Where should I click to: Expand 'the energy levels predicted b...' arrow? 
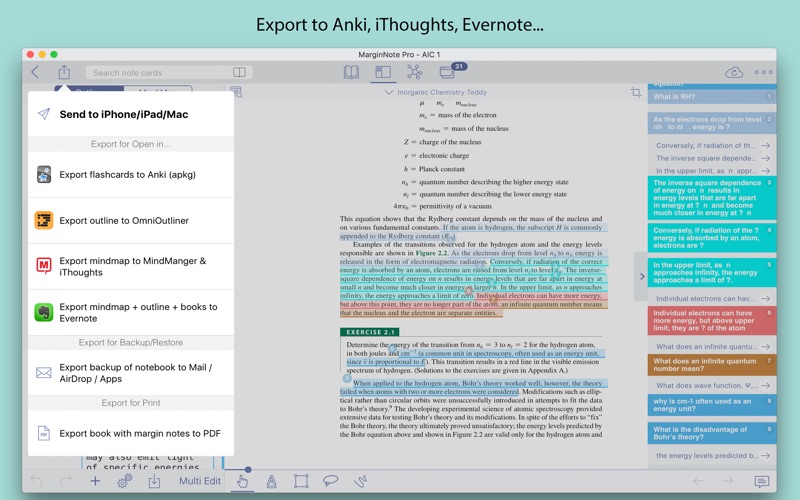point(765,456)
